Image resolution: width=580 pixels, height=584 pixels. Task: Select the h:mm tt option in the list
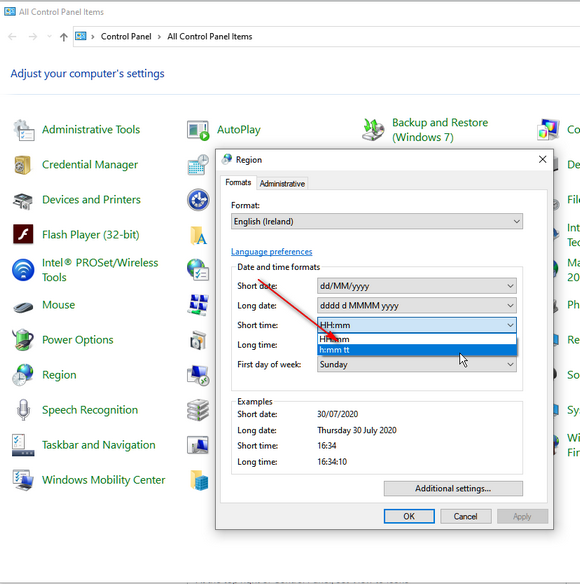click(x=417, y=350)
